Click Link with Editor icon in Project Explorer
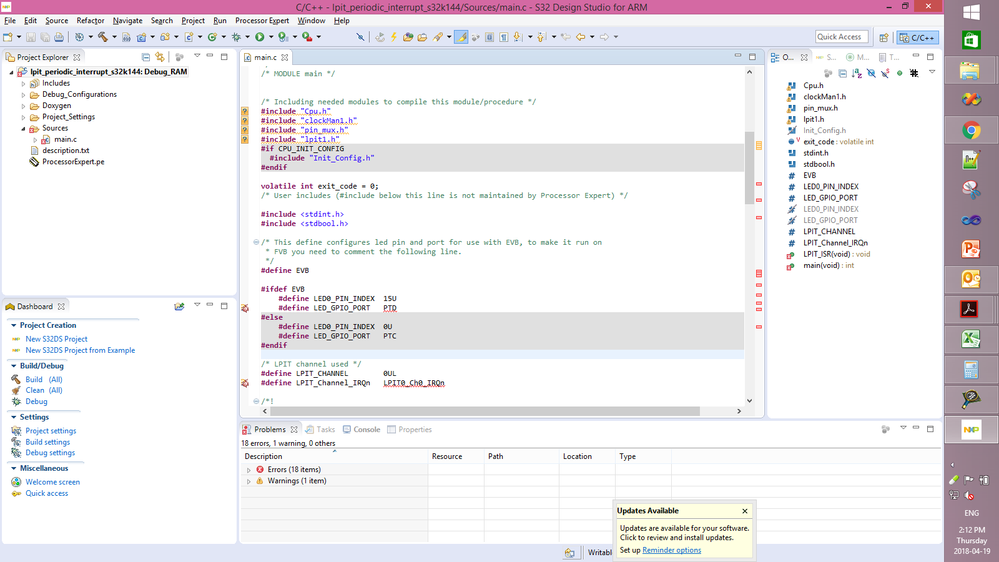This screenshot has width=999, height=562. click(x=160, y=57)
